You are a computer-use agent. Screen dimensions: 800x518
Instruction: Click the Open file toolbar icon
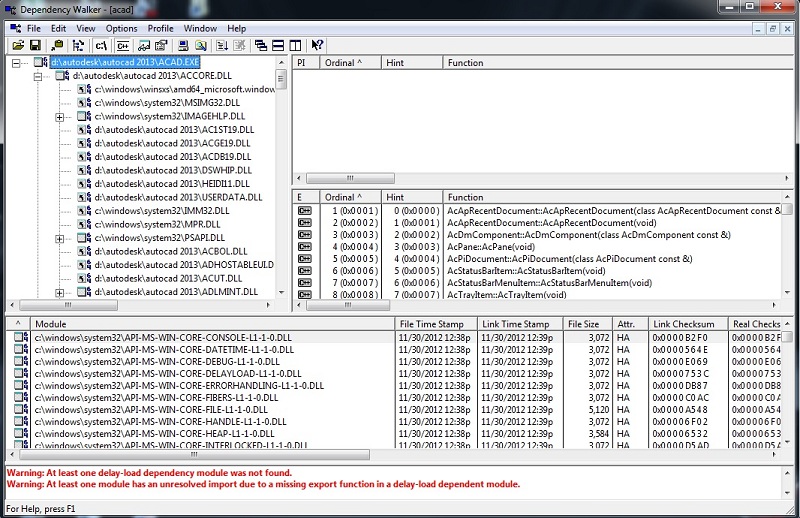click(x=18, y=45)
